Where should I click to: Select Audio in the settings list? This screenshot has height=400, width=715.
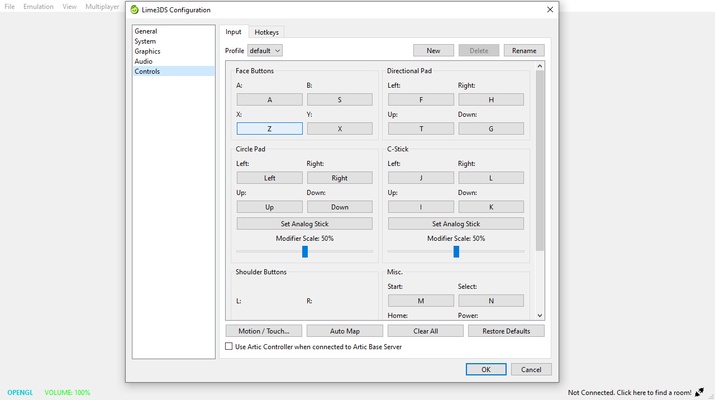coord(173,61)
